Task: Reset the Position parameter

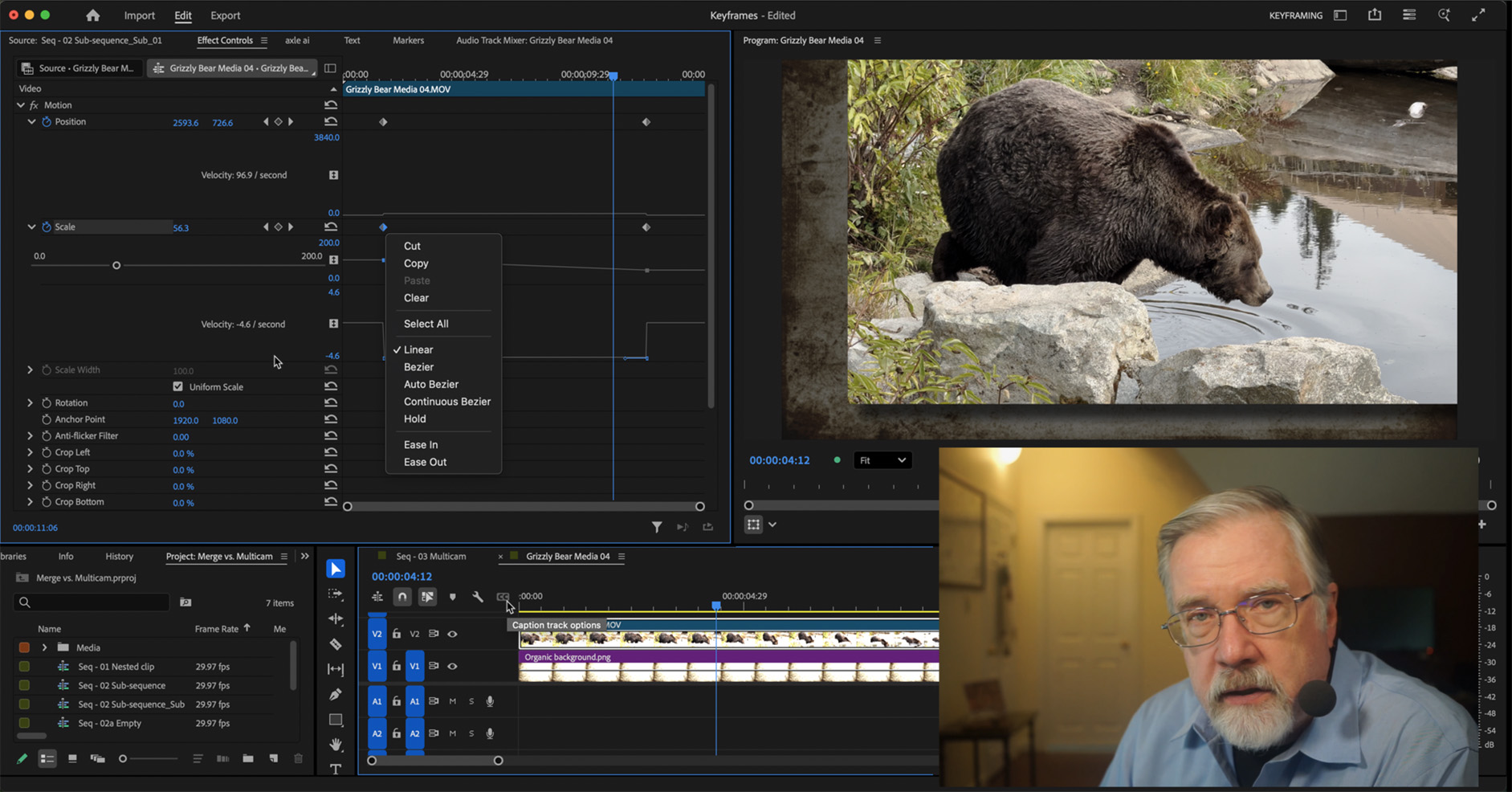Action: (331, 122)
